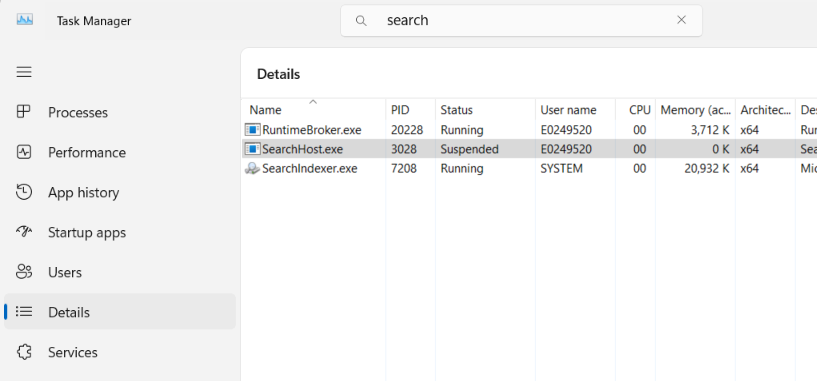Open the App history tab
This screenshot has width=817, height=381.
pyautogui.click(x=119, y=192)
